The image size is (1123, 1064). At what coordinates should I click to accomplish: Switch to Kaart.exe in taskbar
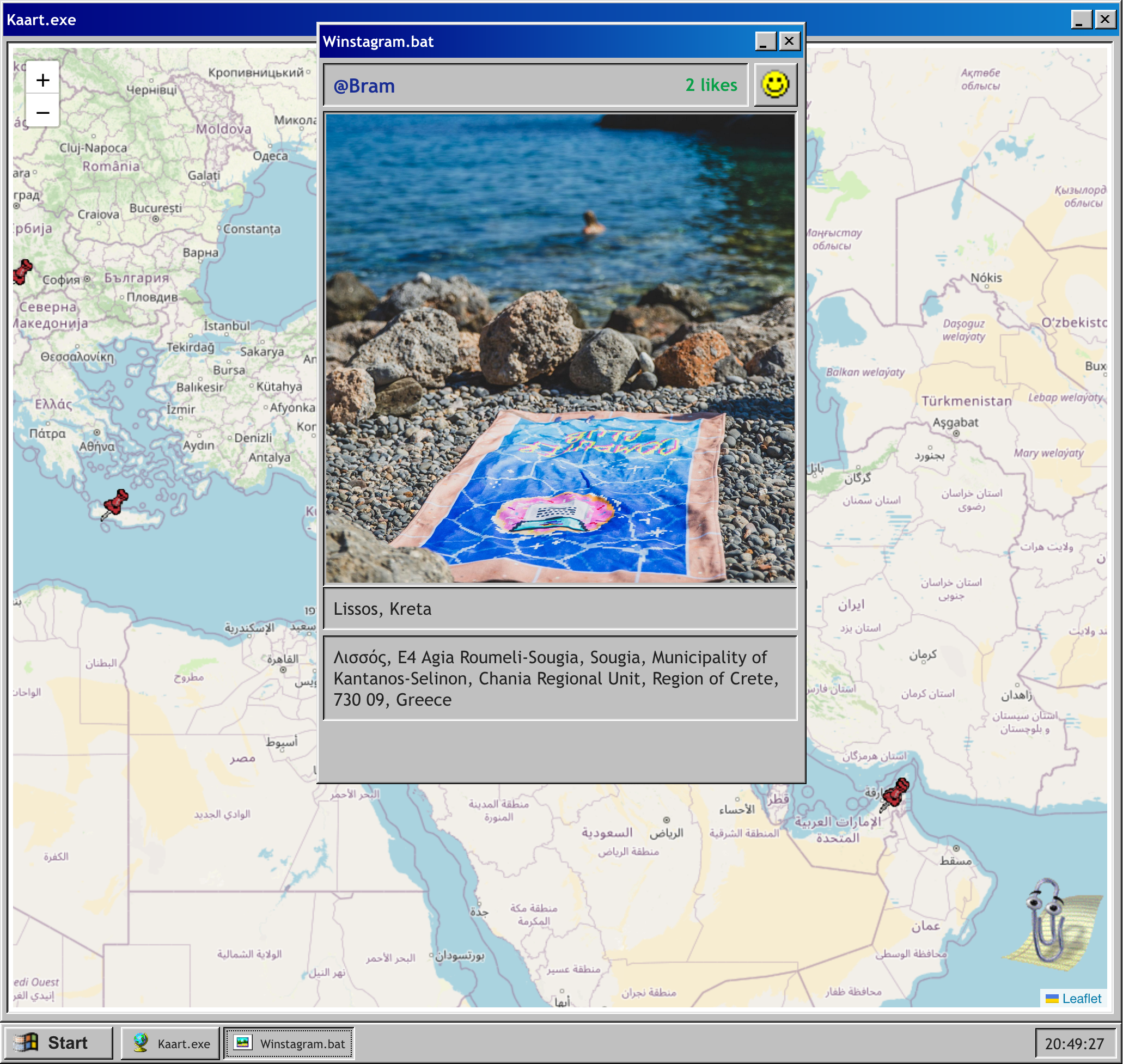[x=170, y=1043]
